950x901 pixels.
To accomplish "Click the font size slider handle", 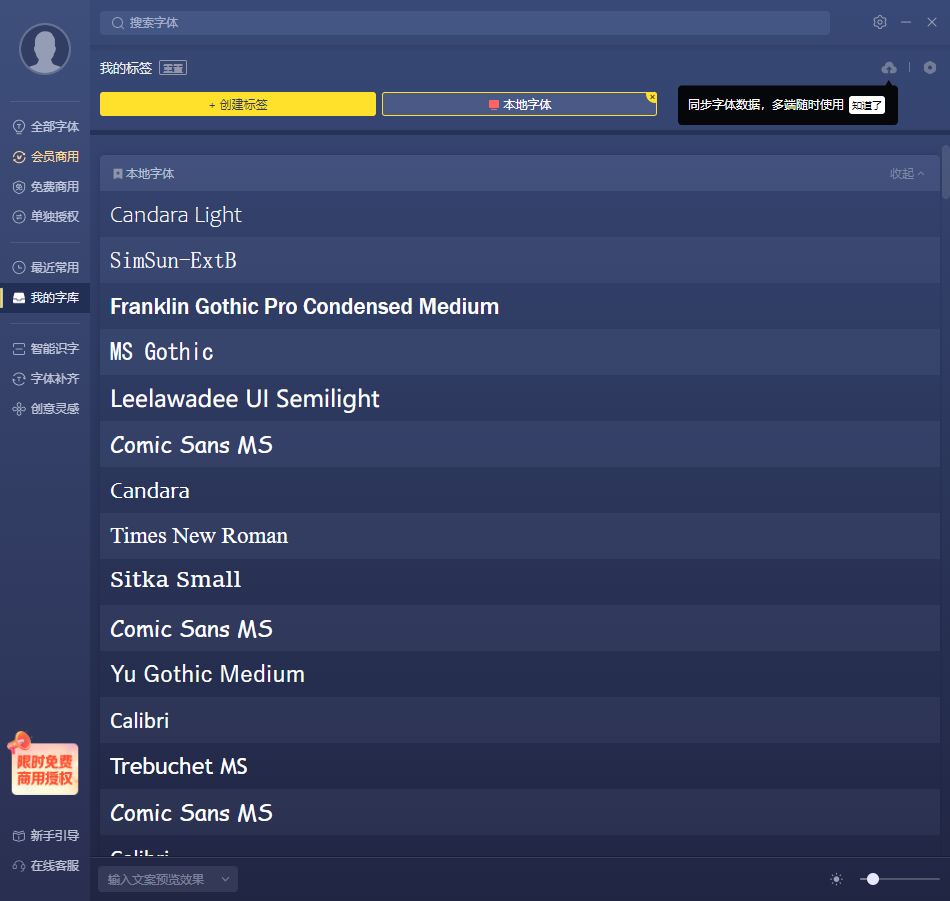I will [872, 879].
